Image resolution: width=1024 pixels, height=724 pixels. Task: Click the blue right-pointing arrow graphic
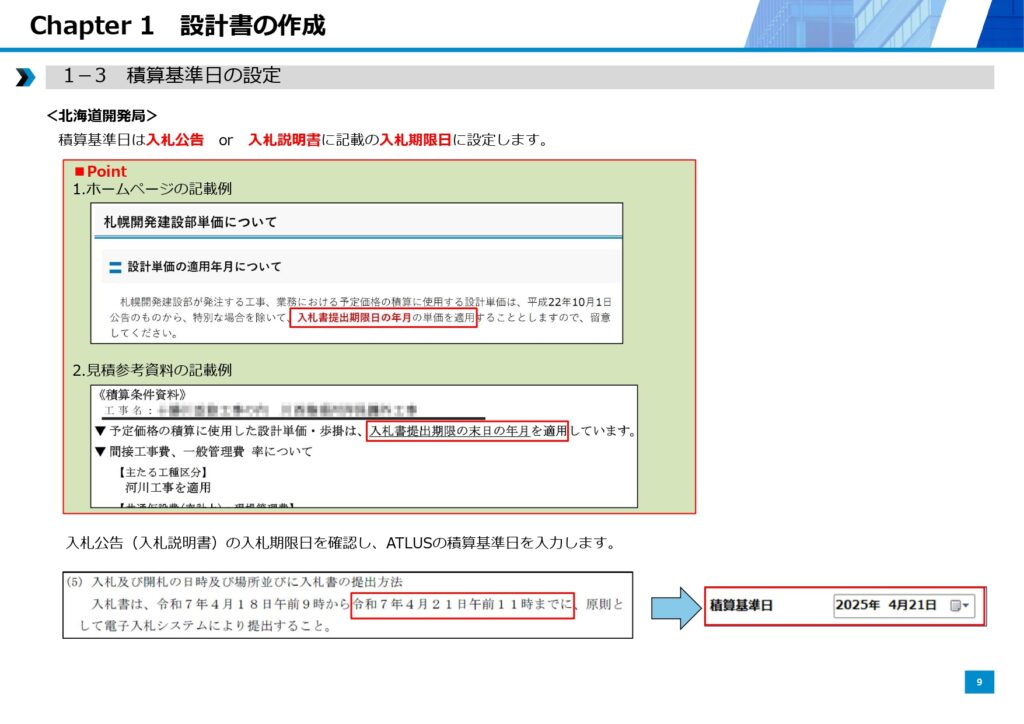click(x=675, y=606)
